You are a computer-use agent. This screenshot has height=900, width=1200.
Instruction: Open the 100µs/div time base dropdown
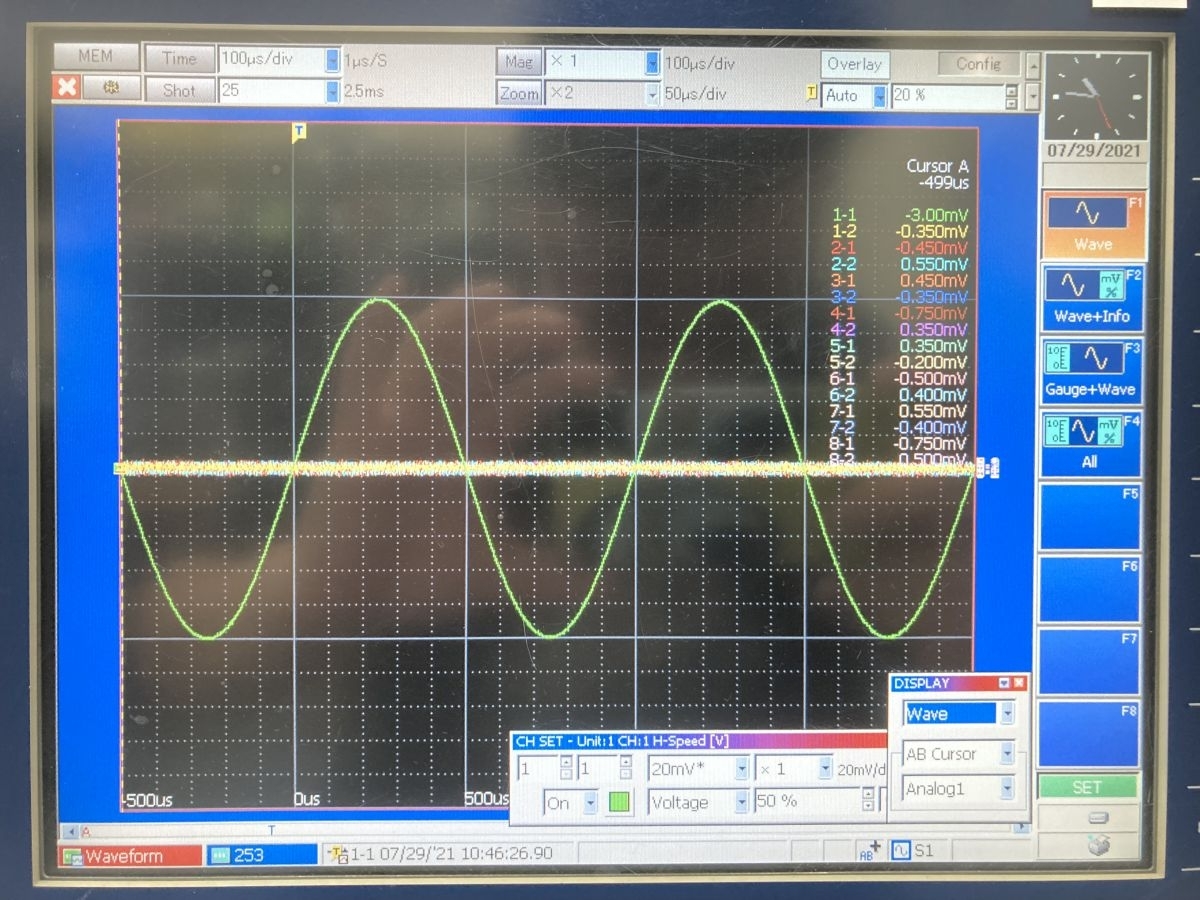[332, 60]
